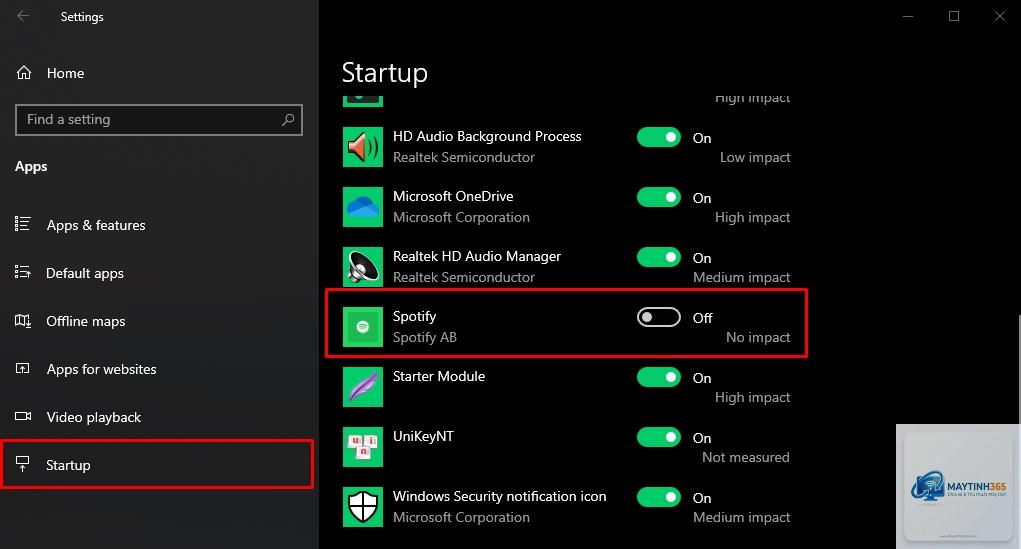This screenshot has height=549, width=1021.
Task: Click Windows Security notification icon label
Action: tap(499, 496)
